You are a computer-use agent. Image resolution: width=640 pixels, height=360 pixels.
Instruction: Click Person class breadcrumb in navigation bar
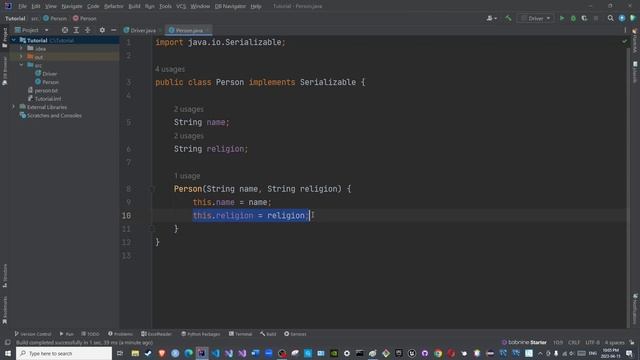tap(55, 18)
